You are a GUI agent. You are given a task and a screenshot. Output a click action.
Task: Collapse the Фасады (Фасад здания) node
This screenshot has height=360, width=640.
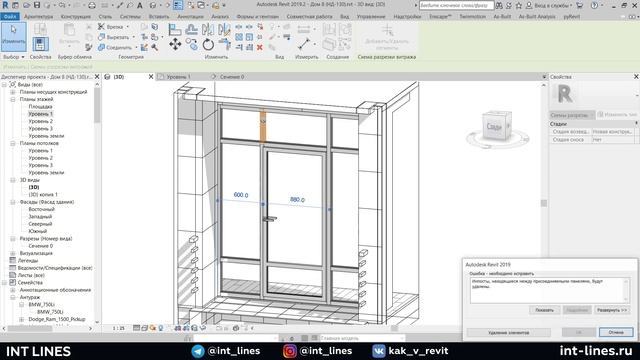13,202
